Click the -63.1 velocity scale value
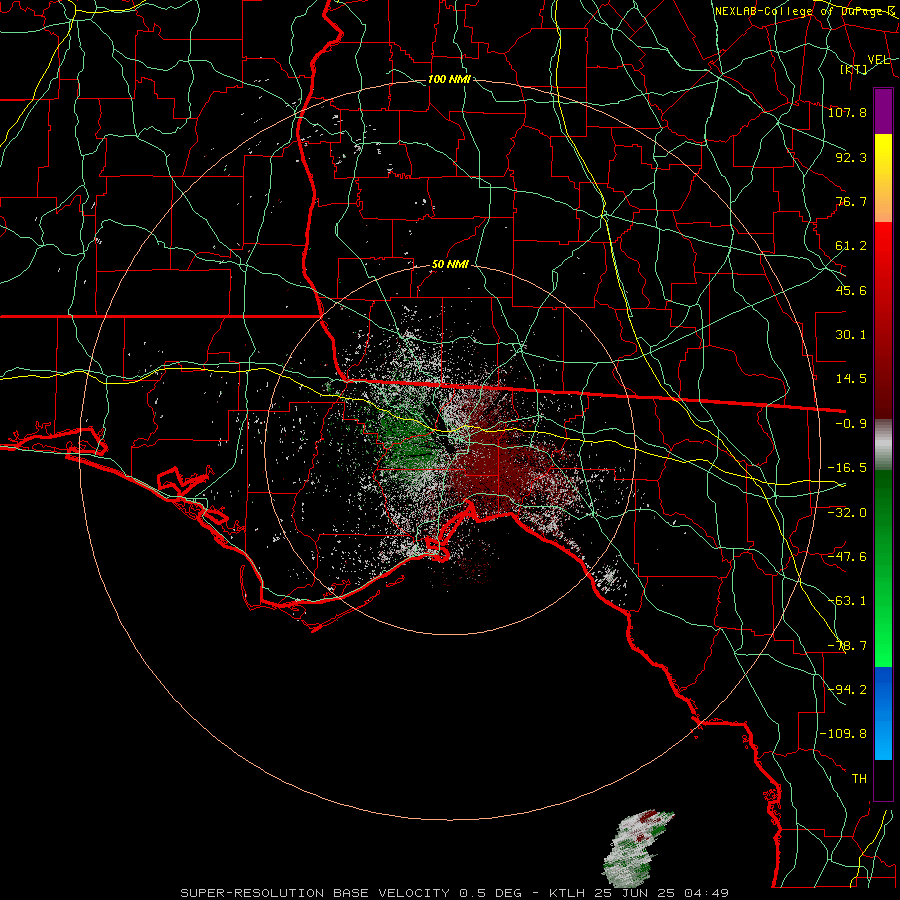This screenshot has height=900, width=900. 847,601
